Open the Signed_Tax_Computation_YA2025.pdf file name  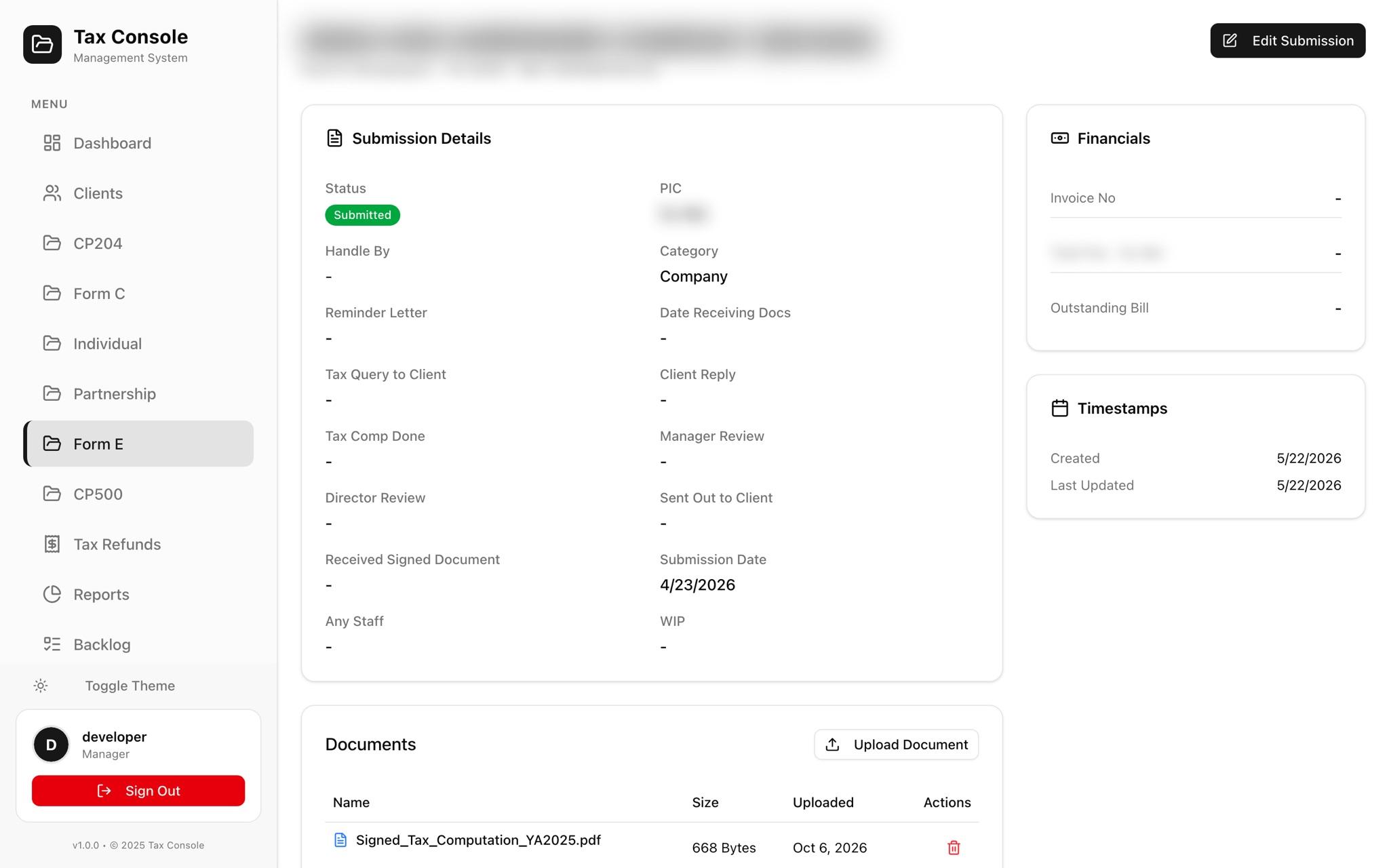tap(478, 840)
